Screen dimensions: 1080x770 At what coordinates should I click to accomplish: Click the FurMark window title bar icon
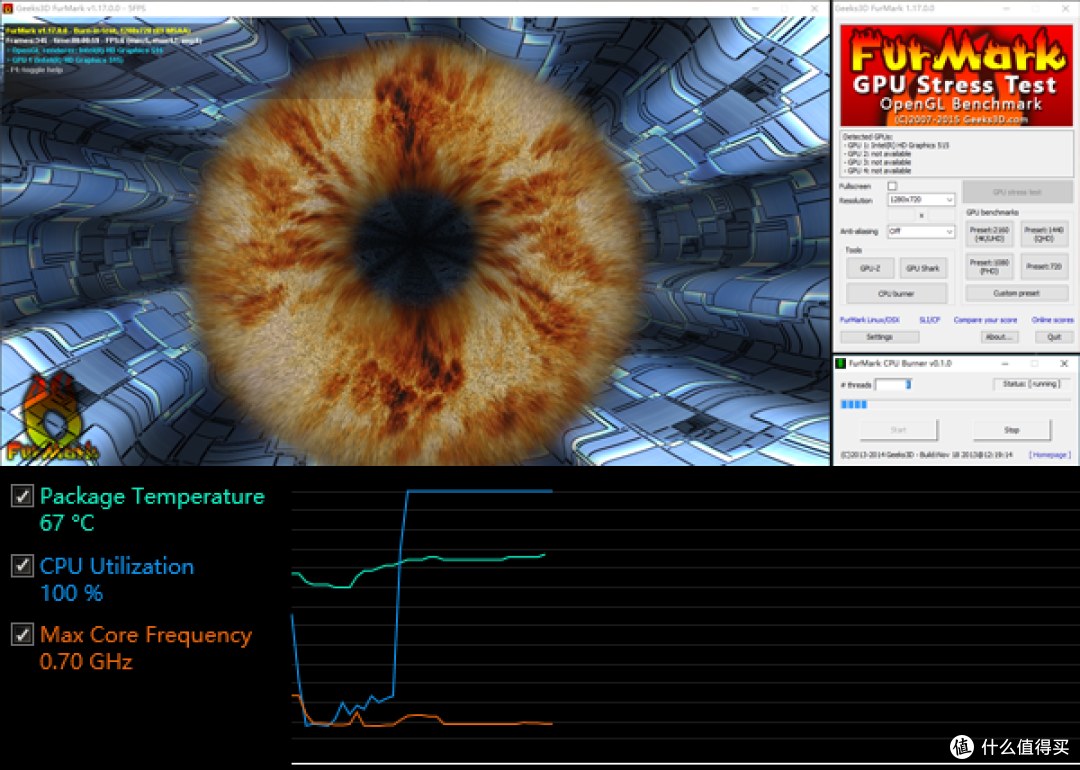tap(8, 8)
